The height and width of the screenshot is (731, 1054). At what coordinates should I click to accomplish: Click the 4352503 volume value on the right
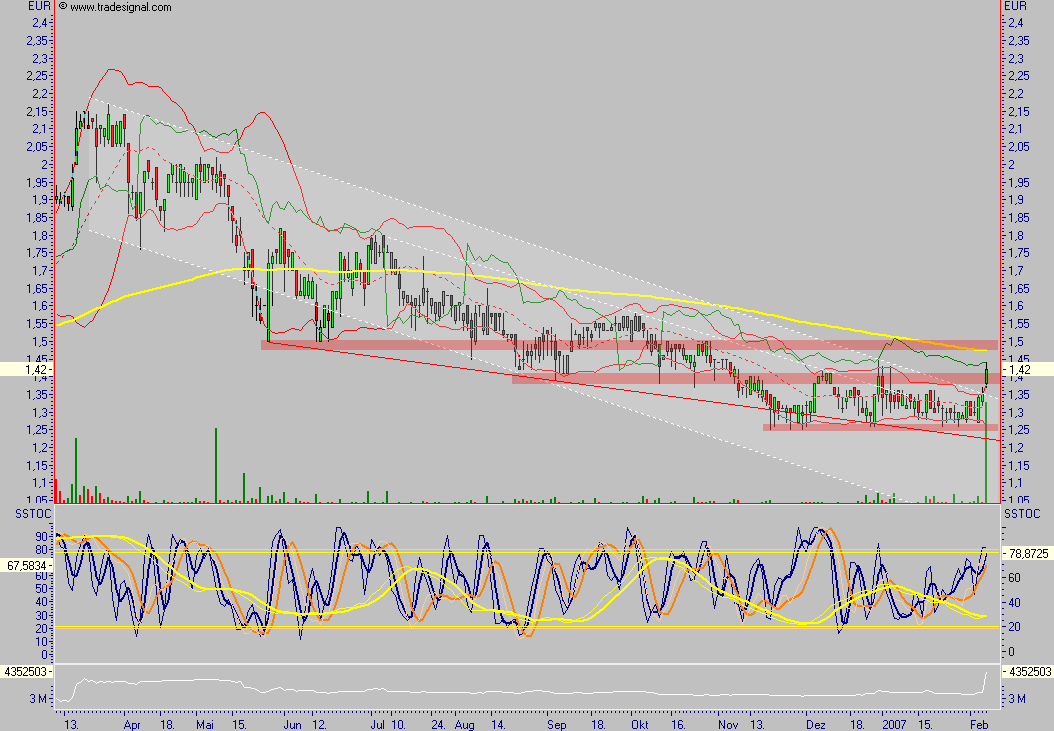[x=1028, y=672]
